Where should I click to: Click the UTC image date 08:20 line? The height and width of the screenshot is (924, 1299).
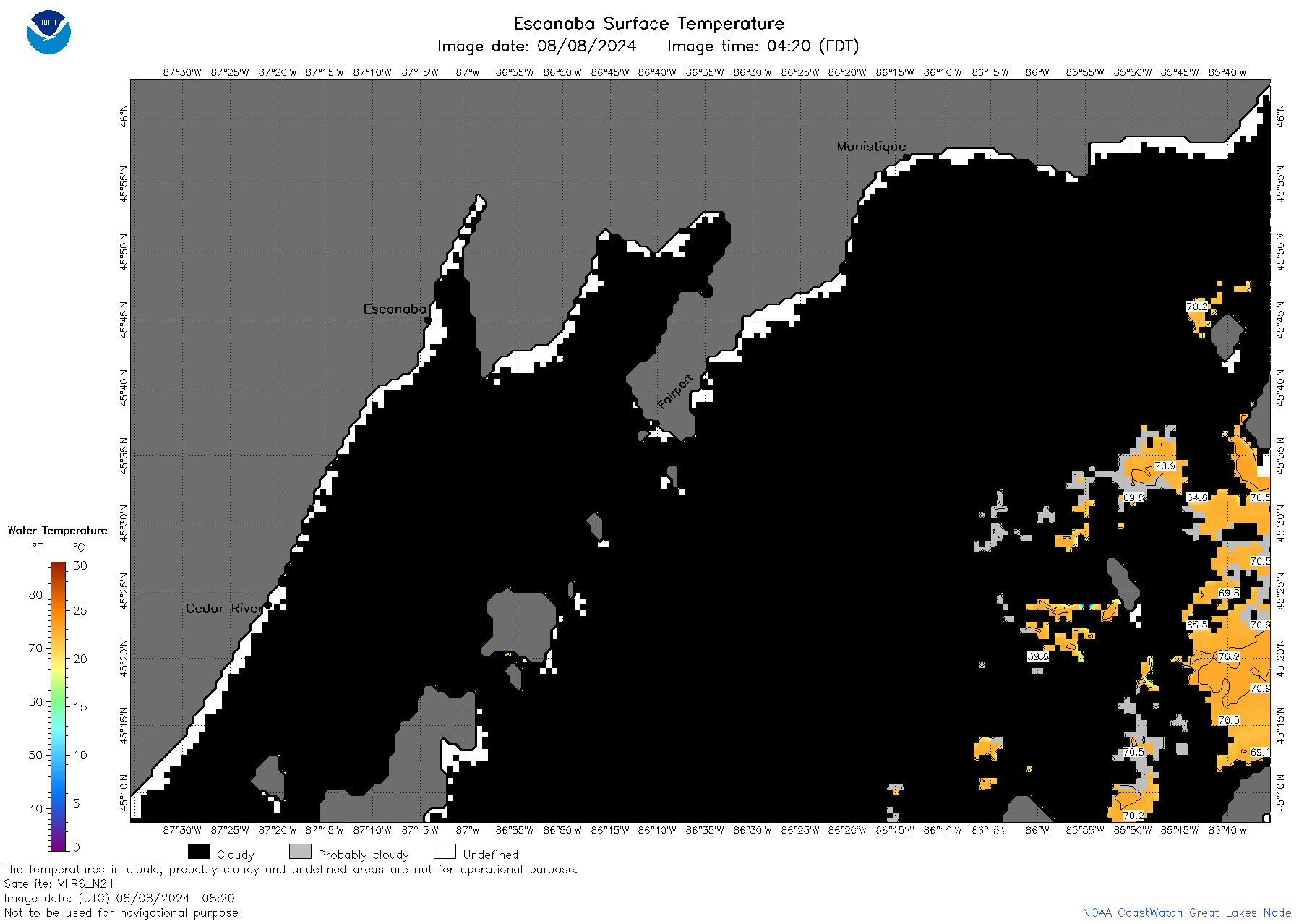(x=119, y=898)
